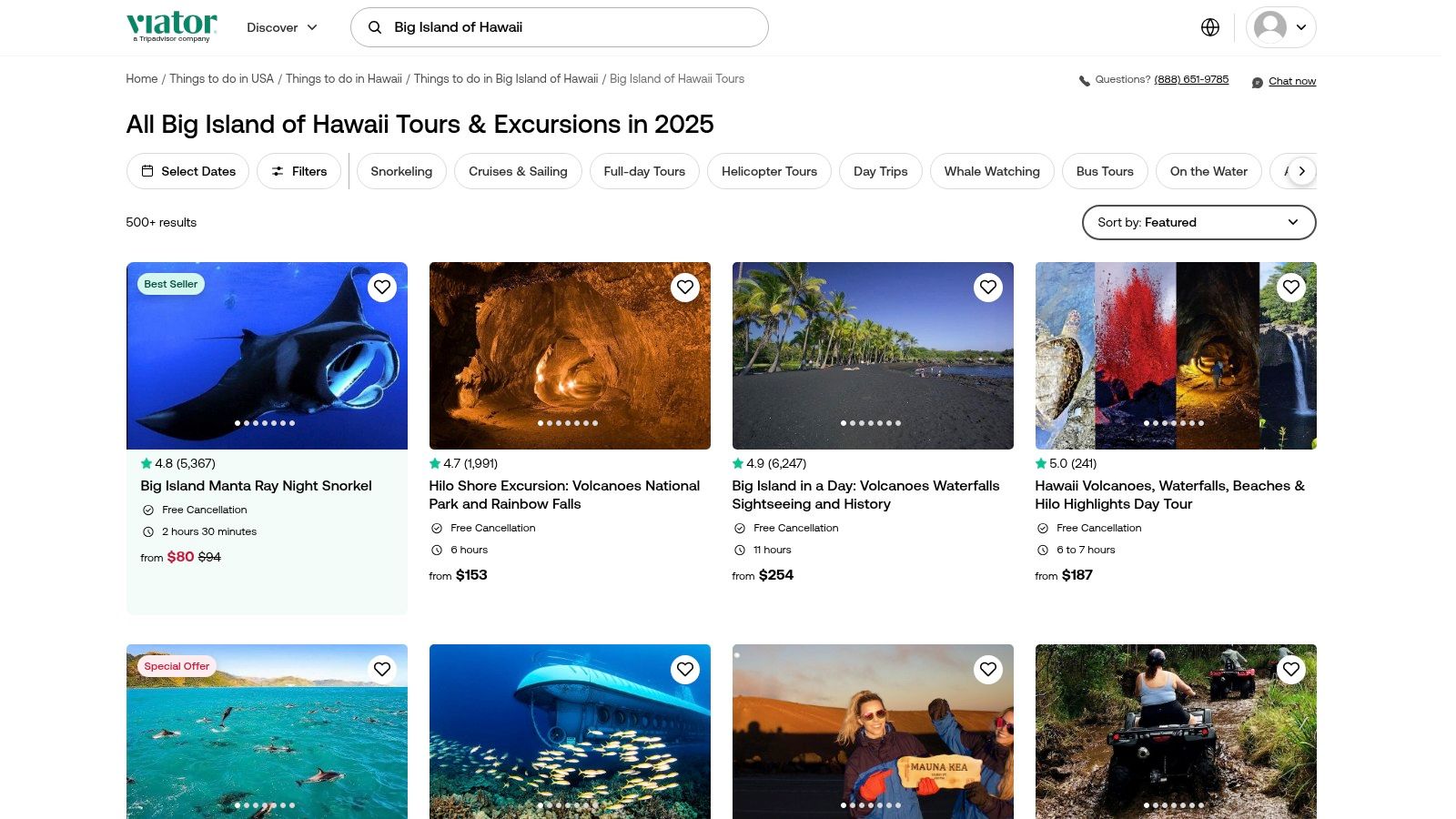Select the Snorkeling category chip
Image resolution: width=1456 pixels, height=819 pixels.
401,171
